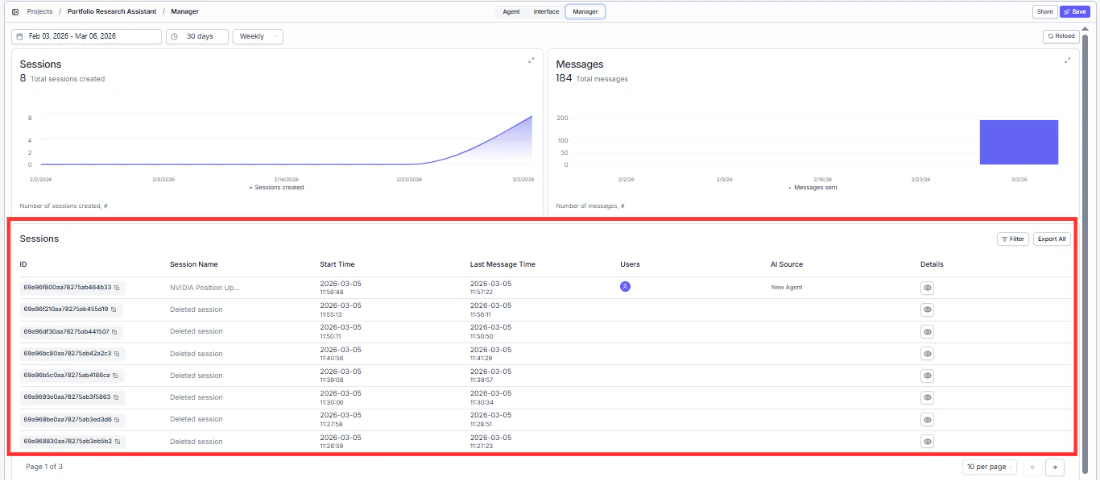Click the Save button
This screenshot has height=480, width=1100.
1075,11
